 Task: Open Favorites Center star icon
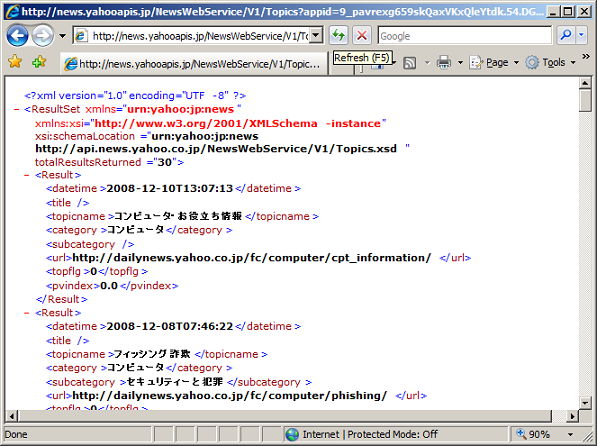[15, 61]
